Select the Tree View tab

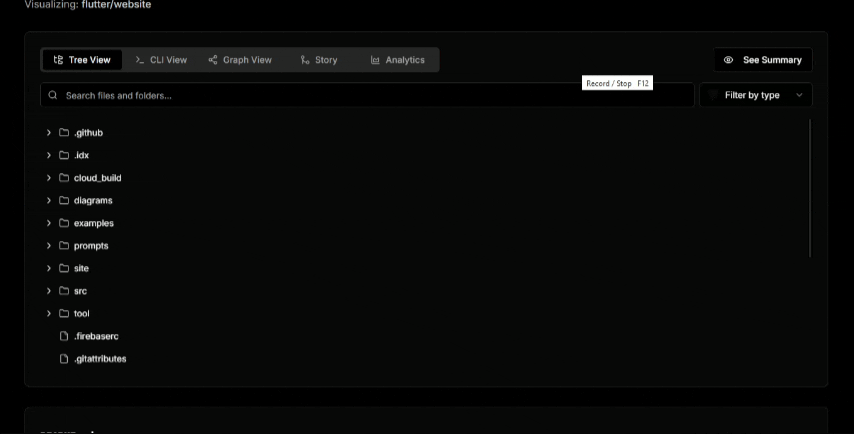pyautogui.click(x=82, y=60)
